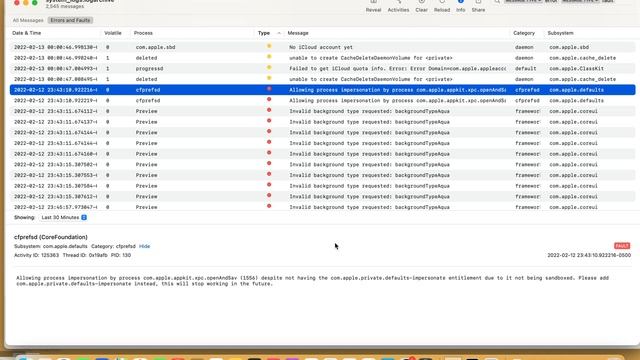This screenshot has height=360, width=640.
Task: Select the 00:00:47.008495 deleted row
Action: coord(322,79)
